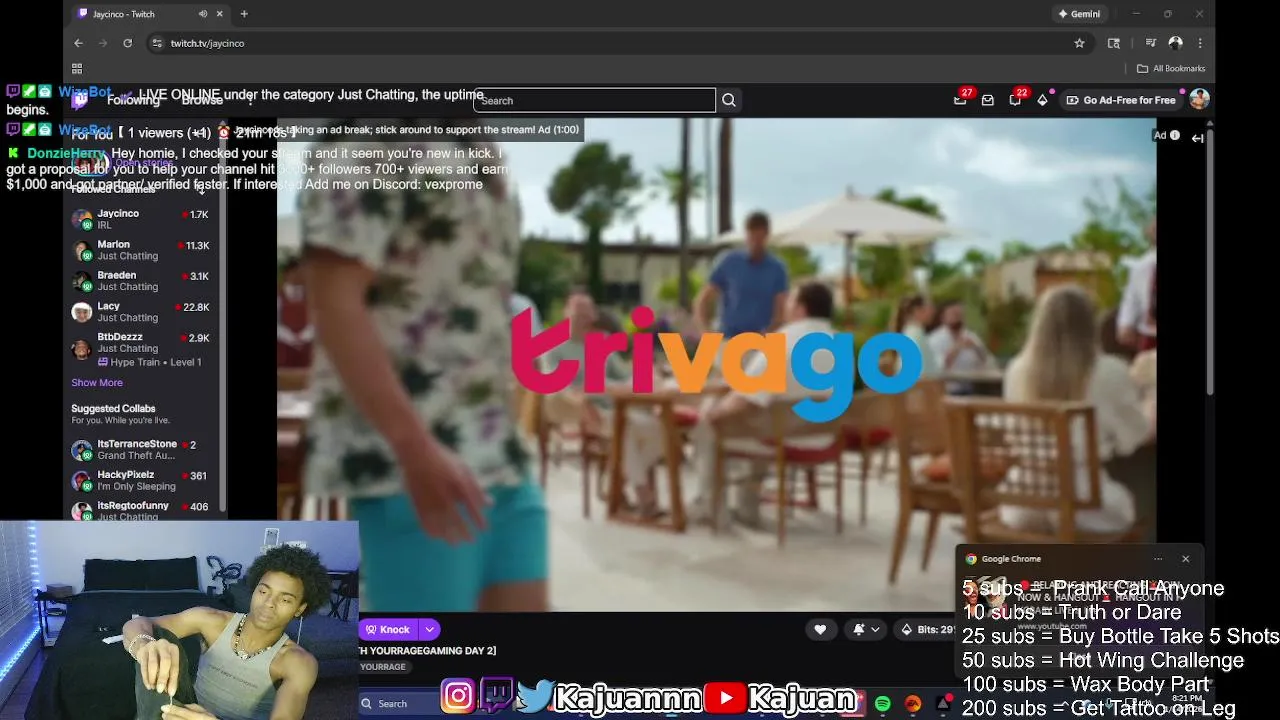Click the Twitch search field
Screen dimensions: 1280x720
[594, 100]
